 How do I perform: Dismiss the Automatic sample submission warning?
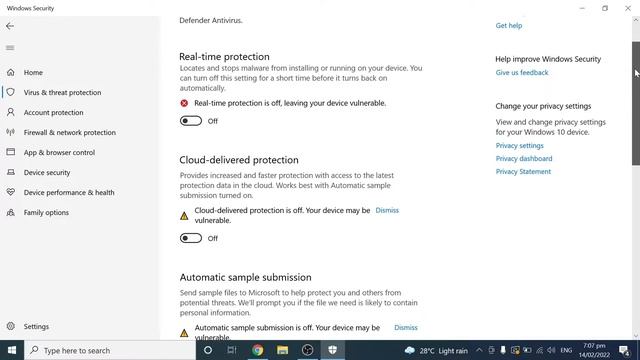pos(406,327)
